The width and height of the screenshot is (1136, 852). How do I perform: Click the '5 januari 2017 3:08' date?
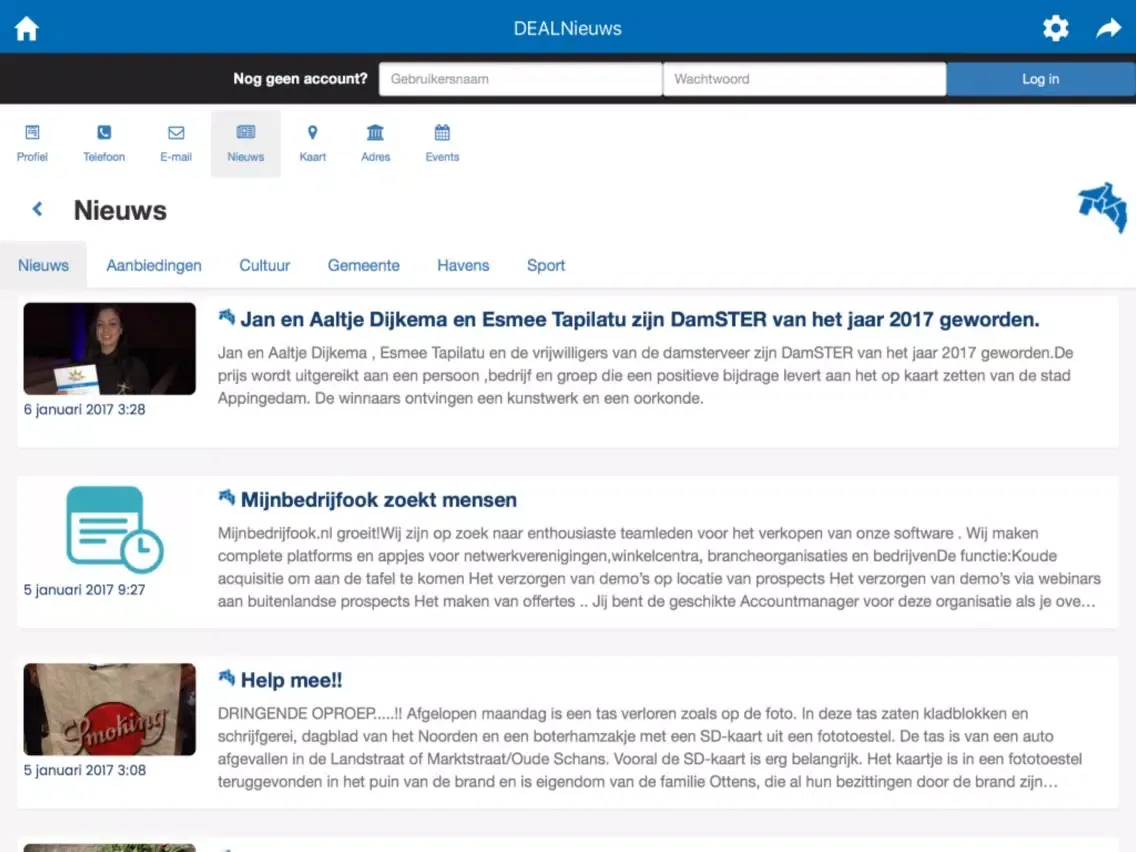[x=85, y=770]
